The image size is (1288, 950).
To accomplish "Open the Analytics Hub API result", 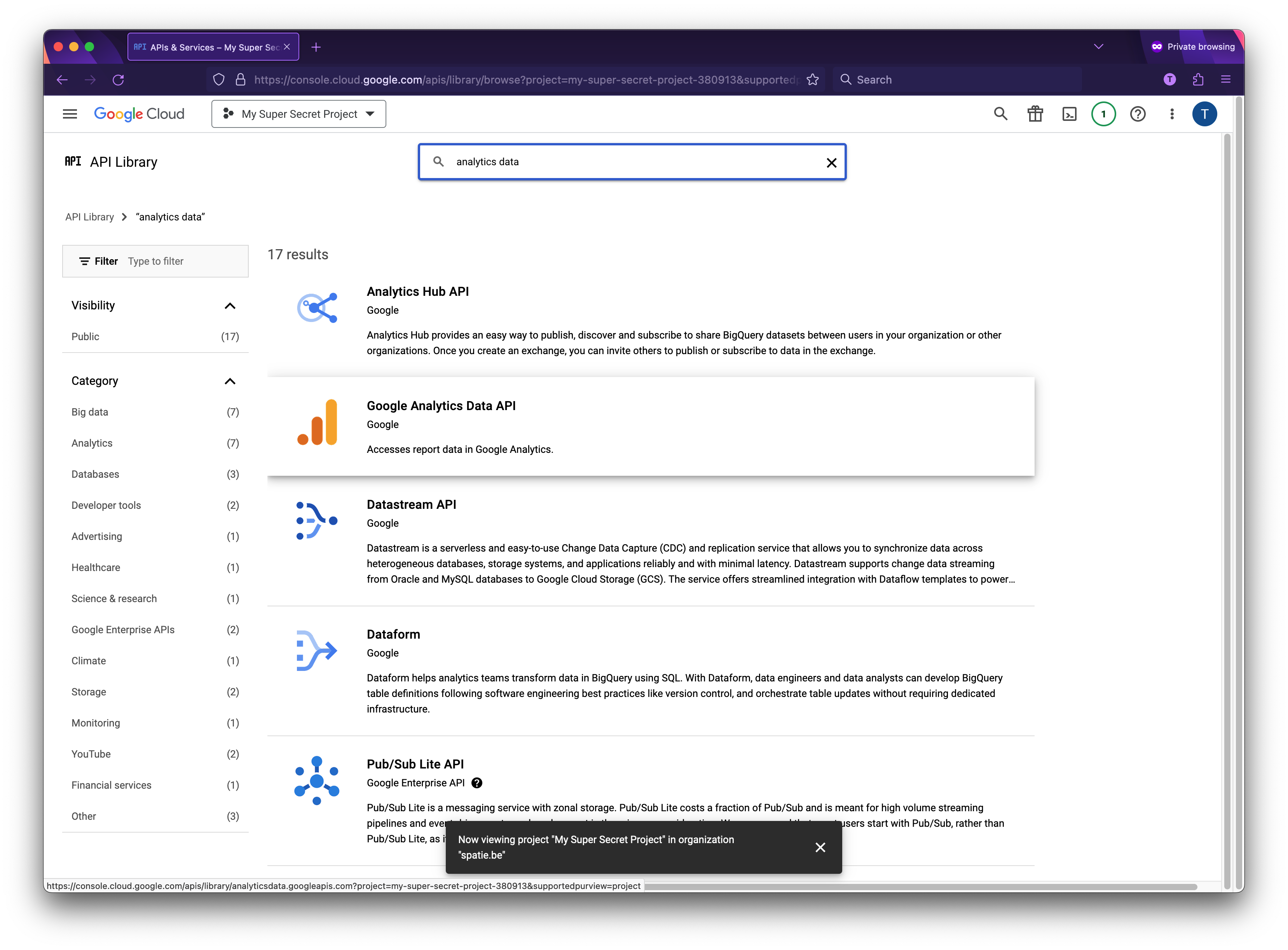I will click(x=418, y=292).
